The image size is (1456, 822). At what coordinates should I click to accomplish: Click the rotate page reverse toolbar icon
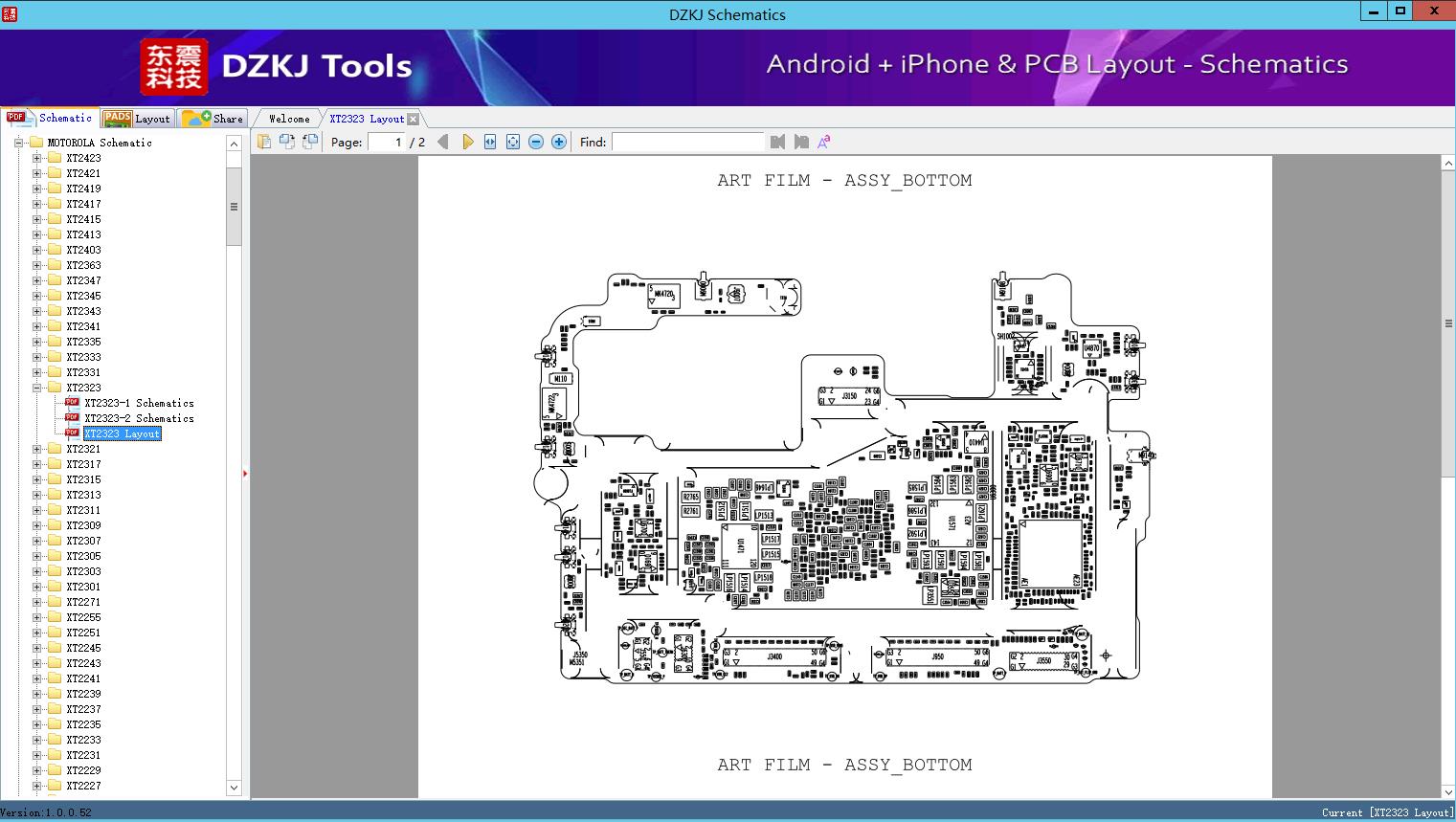point(309,142)
